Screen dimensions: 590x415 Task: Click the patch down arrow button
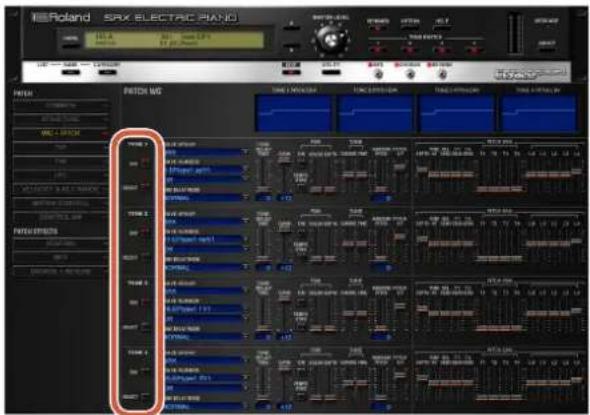click(292, 46)
